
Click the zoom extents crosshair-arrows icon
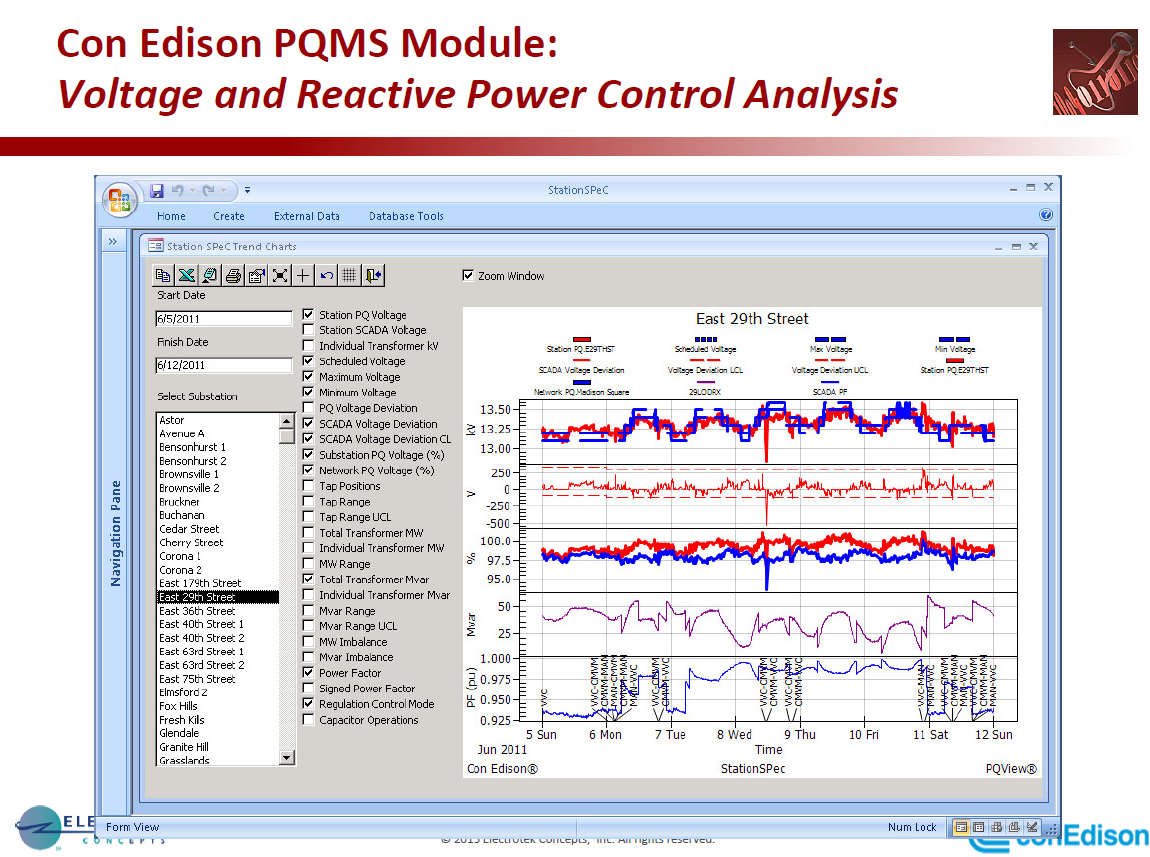[x=280, y=275]
